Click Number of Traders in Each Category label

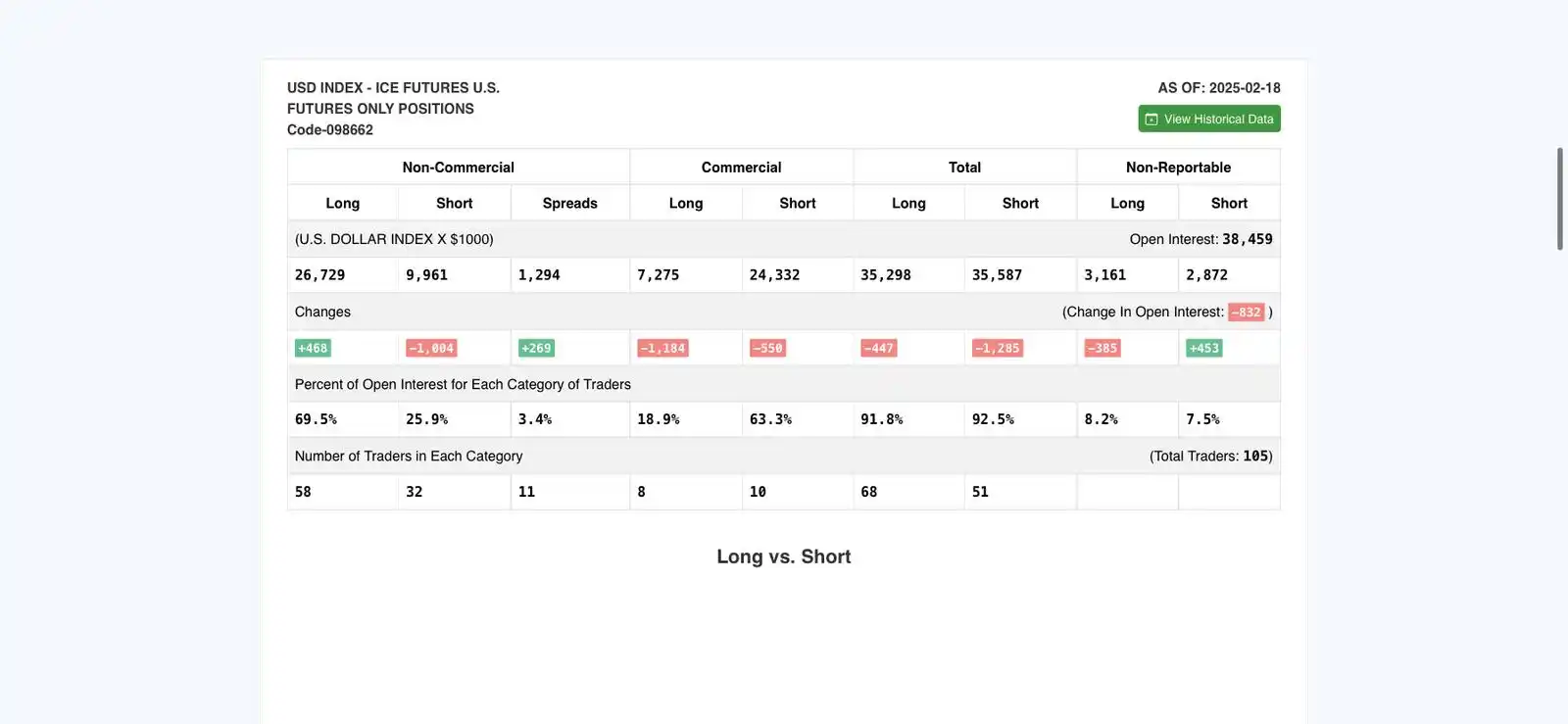click(x=409, y=457)
